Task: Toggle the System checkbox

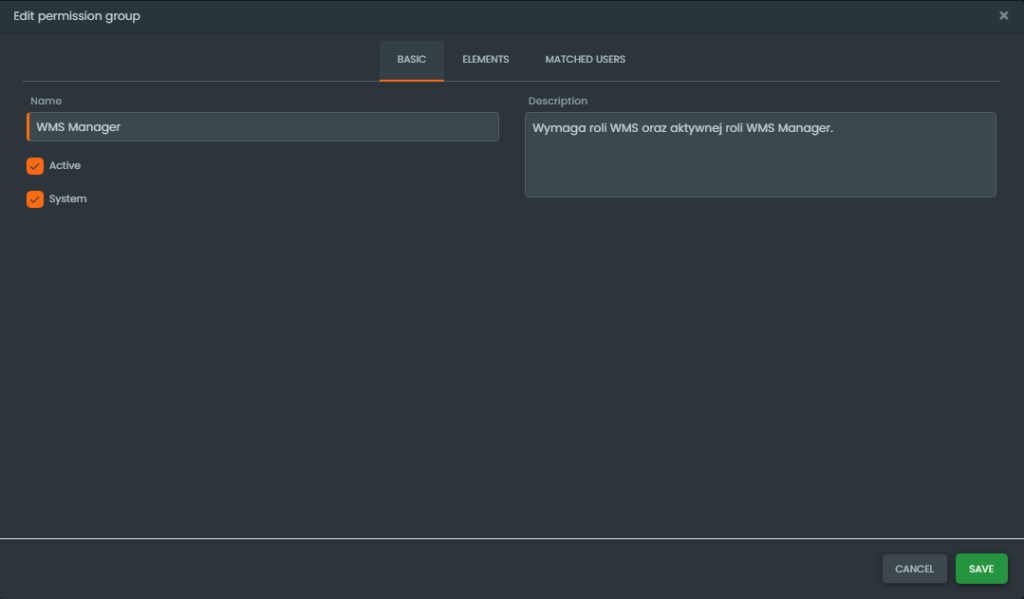Action: tap(35, 199)
